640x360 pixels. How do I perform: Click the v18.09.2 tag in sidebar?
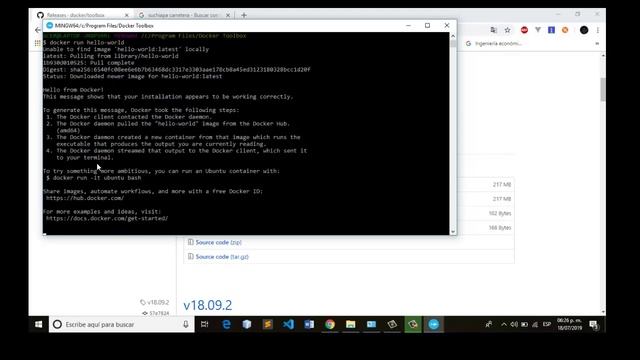point(154,302)
